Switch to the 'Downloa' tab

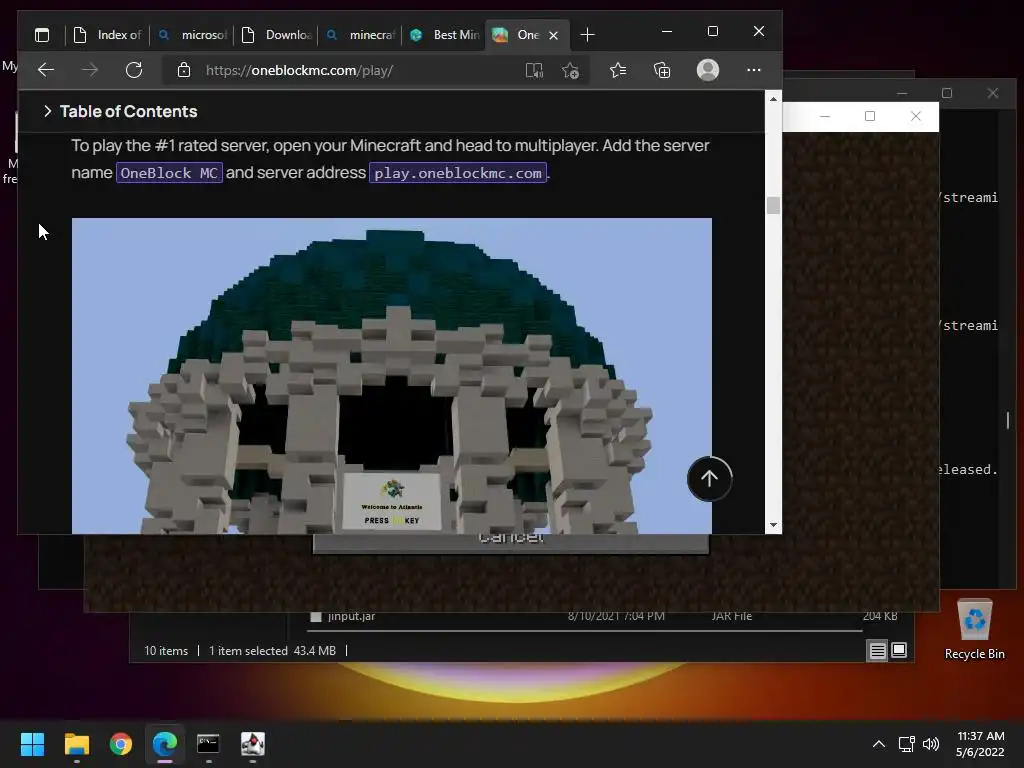click(276, 35)
